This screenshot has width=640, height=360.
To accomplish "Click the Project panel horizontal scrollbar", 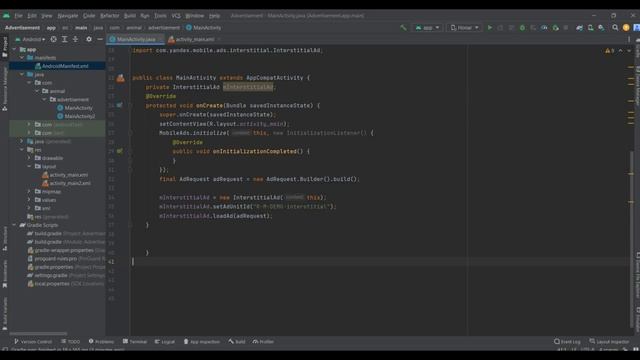I will (38, 333).
